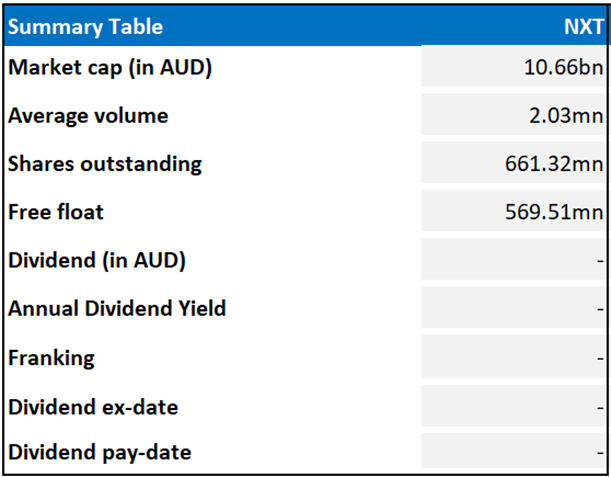This screenshot has width=611, height=477.
Task: Click the Average volume row label
Action: [x=88, y=116]
